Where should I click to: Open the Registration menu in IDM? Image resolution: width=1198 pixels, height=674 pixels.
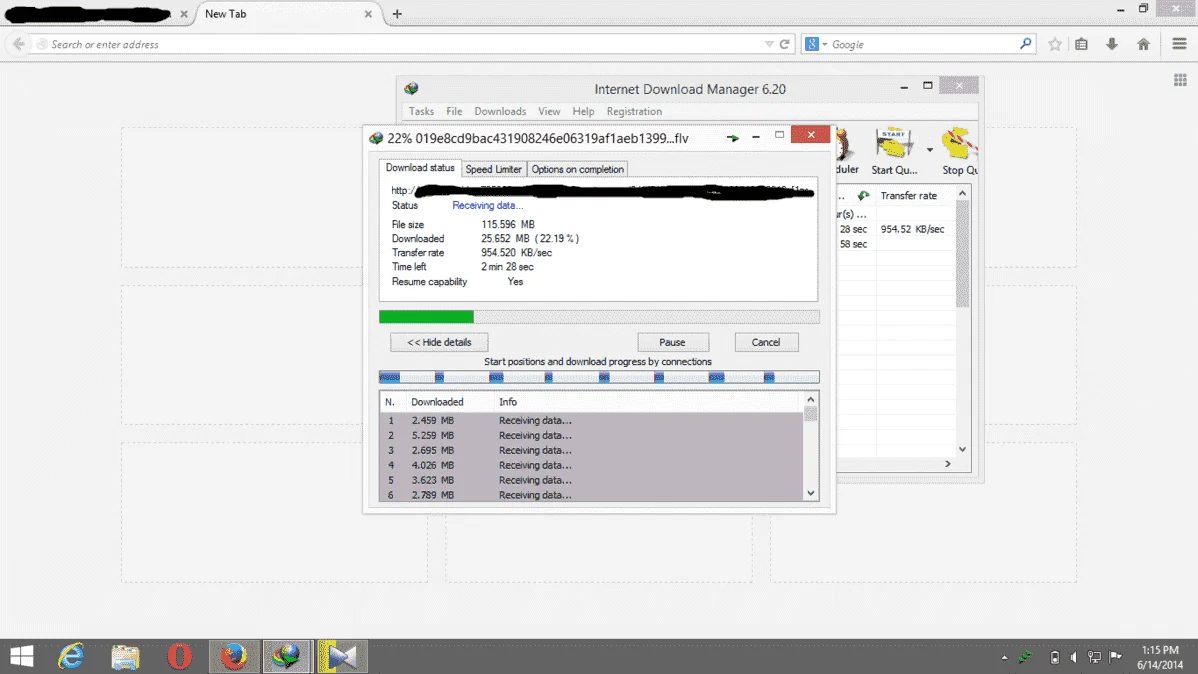click(x=634, y=112)
